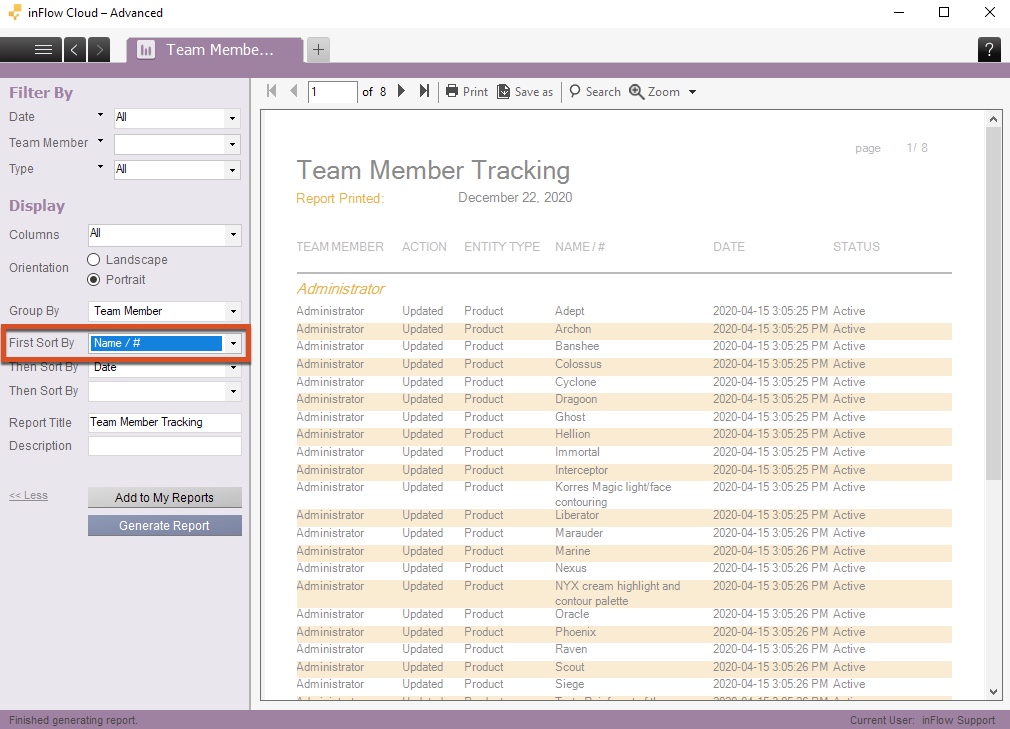Viewport: 1010px width, 729px height.
Task: Click the TEAM MEMBER column header
Action: (x=339, y=247)
